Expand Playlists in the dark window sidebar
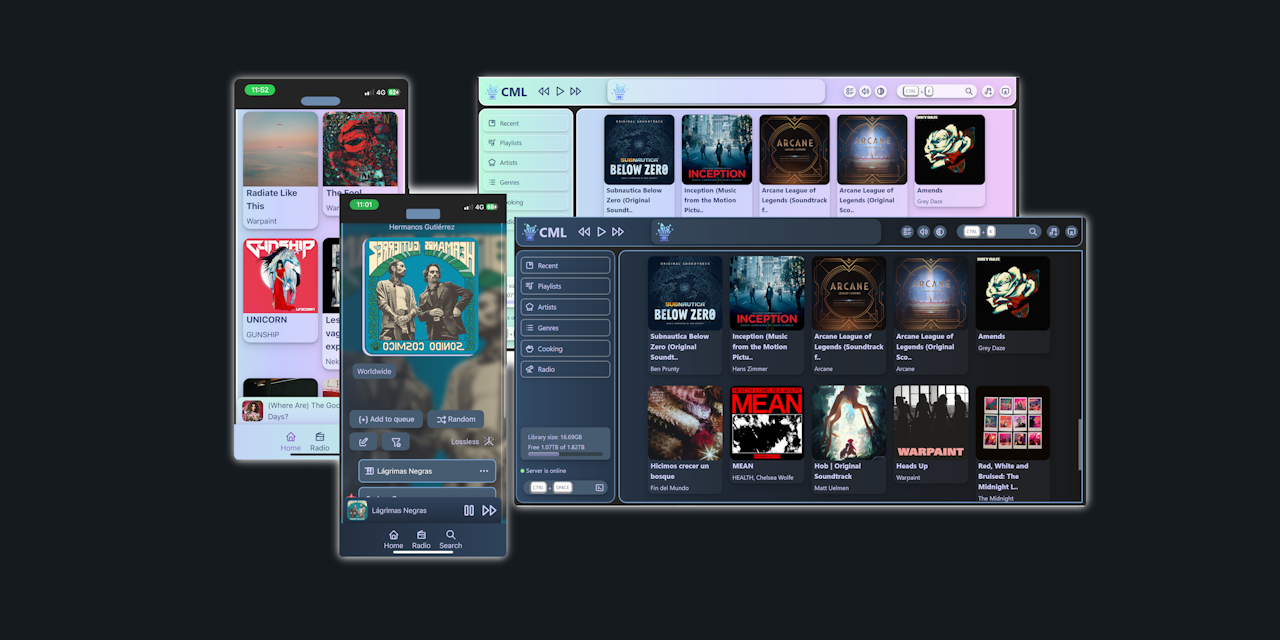 click(565, 286)
